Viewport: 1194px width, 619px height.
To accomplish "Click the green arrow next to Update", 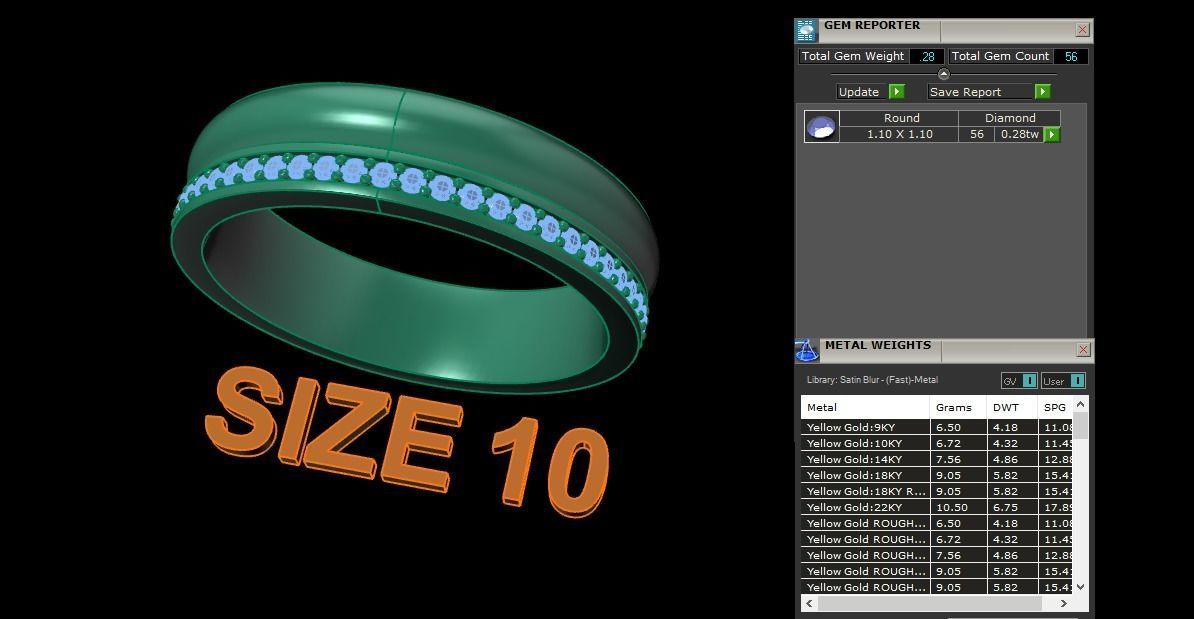I will tap(896, 91).
